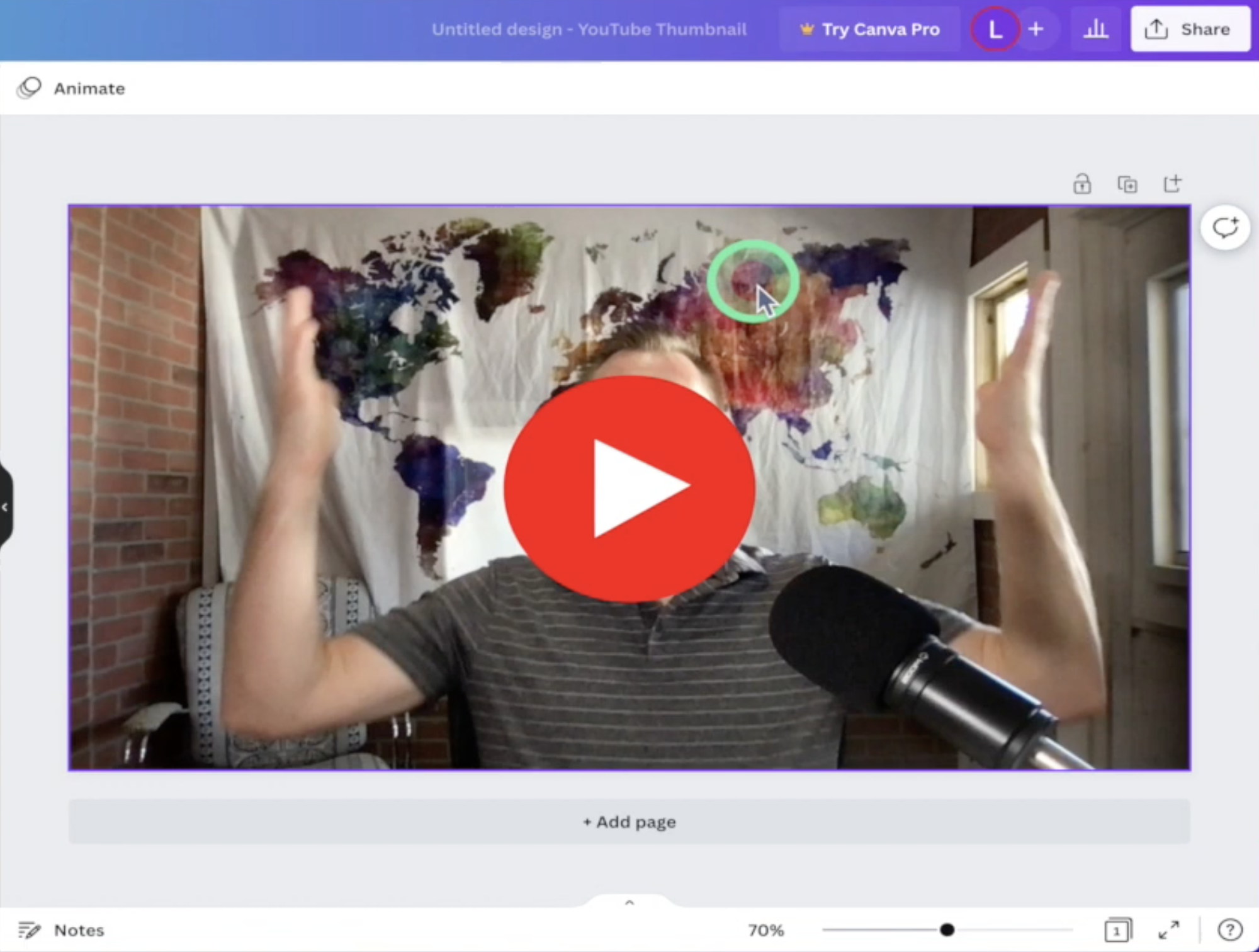Click the 70% zoom value
1259x952 pixels.
[x=765, y=930]
